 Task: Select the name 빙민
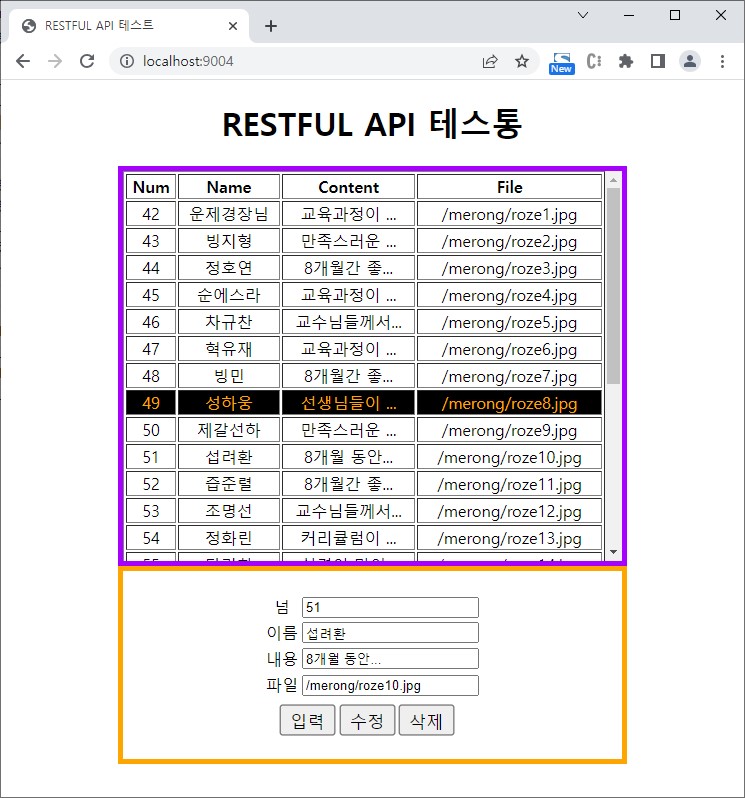click(229, 376)
